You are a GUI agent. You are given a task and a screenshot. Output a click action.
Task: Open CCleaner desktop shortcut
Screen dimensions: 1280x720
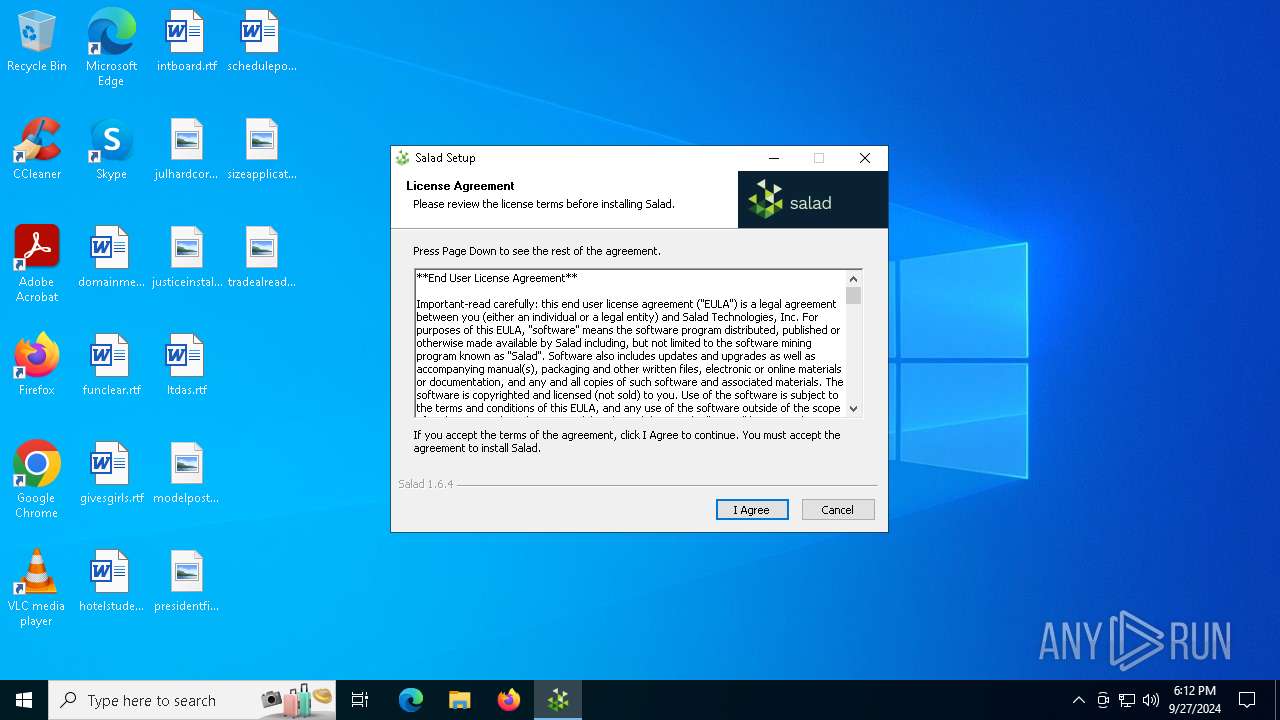tap(37, 150)
